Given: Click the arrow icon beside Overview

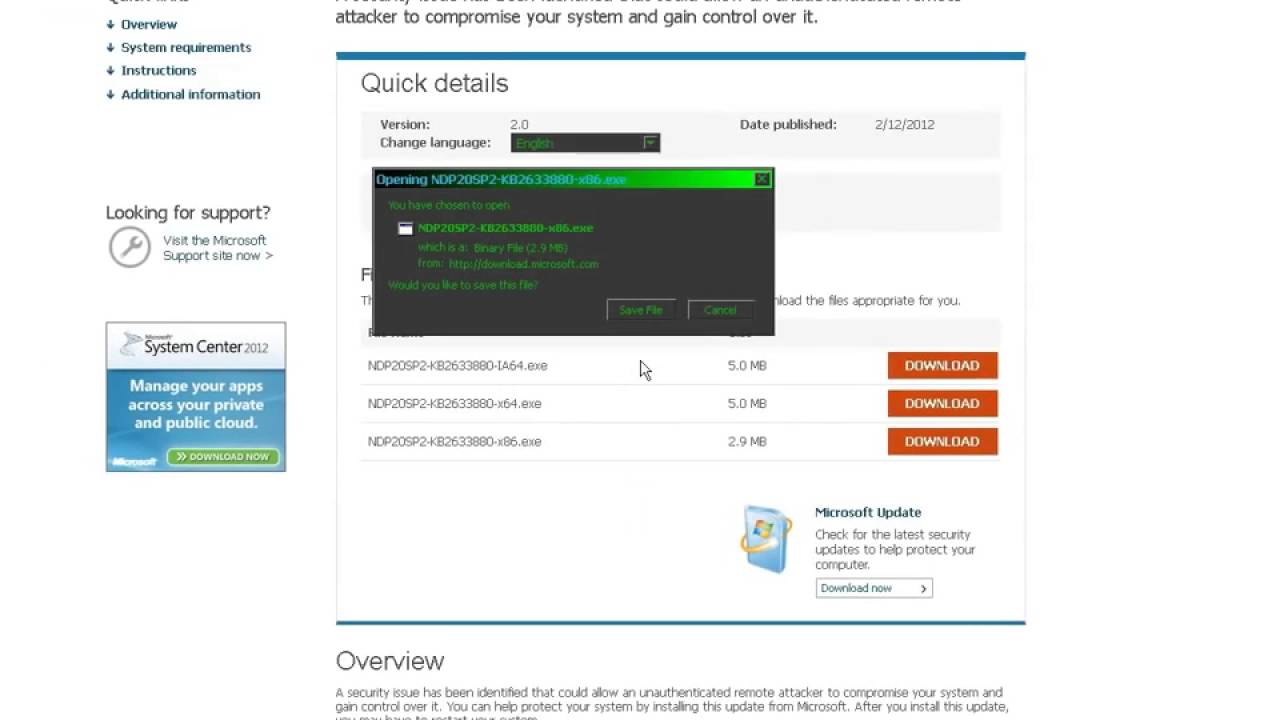Looking at the screenshot, I should pyautogui.click(x=110, y=24).
